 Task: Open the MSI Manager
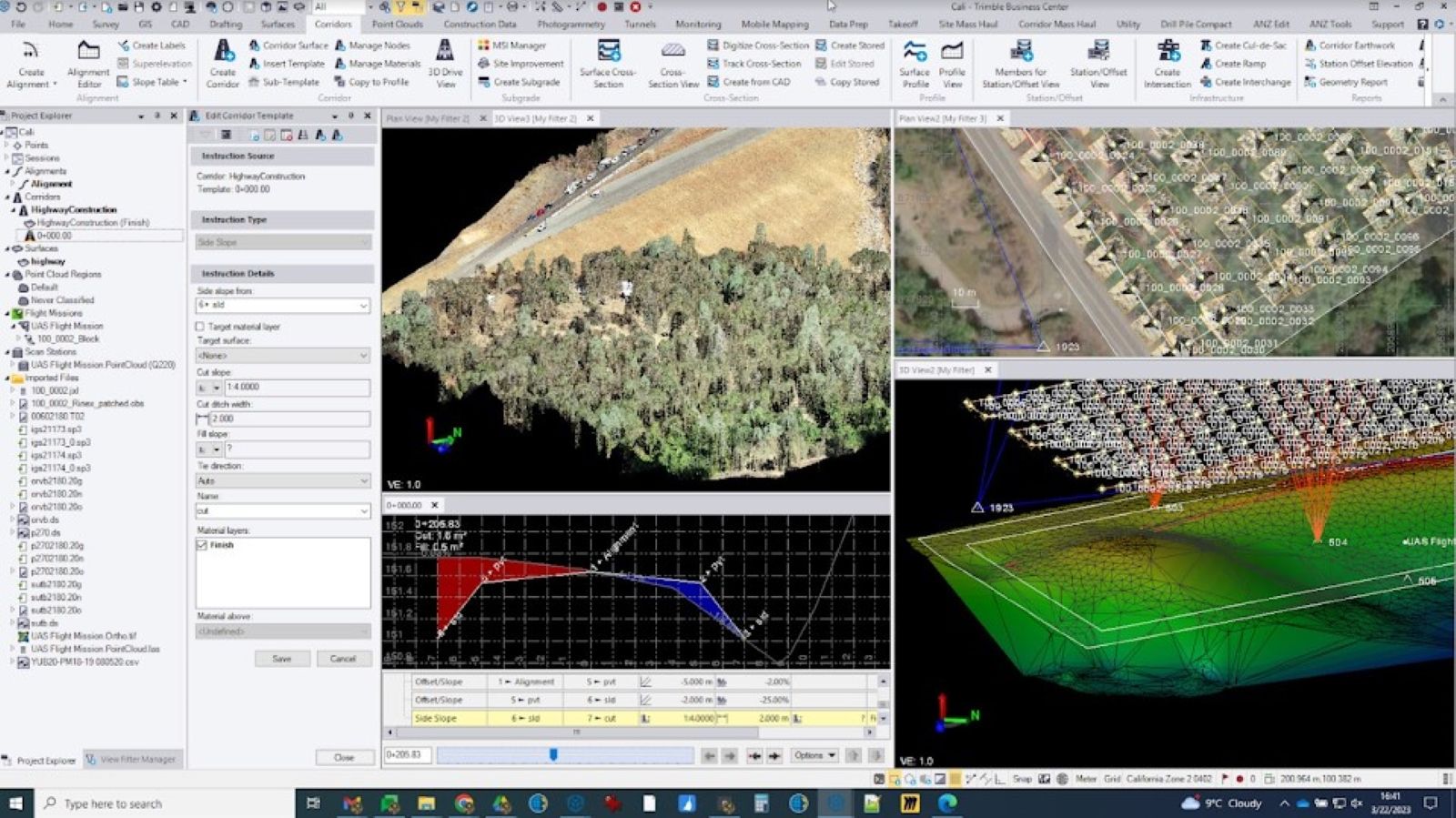pos(511,45)
